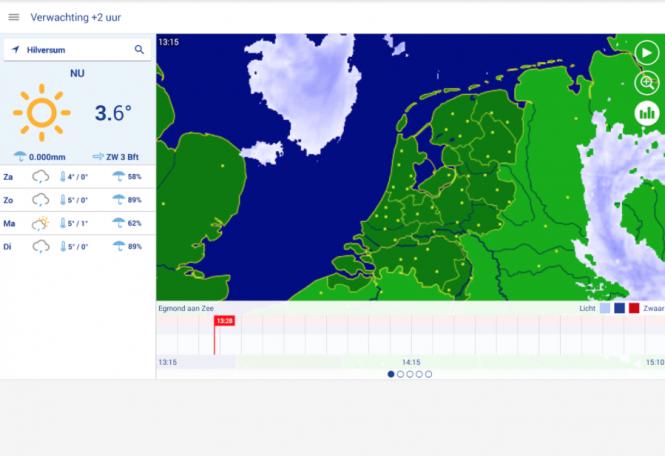The width and height of the screenshot is (665, 456).
Task: Click the NU heading
Action: (x=77, y=73)
